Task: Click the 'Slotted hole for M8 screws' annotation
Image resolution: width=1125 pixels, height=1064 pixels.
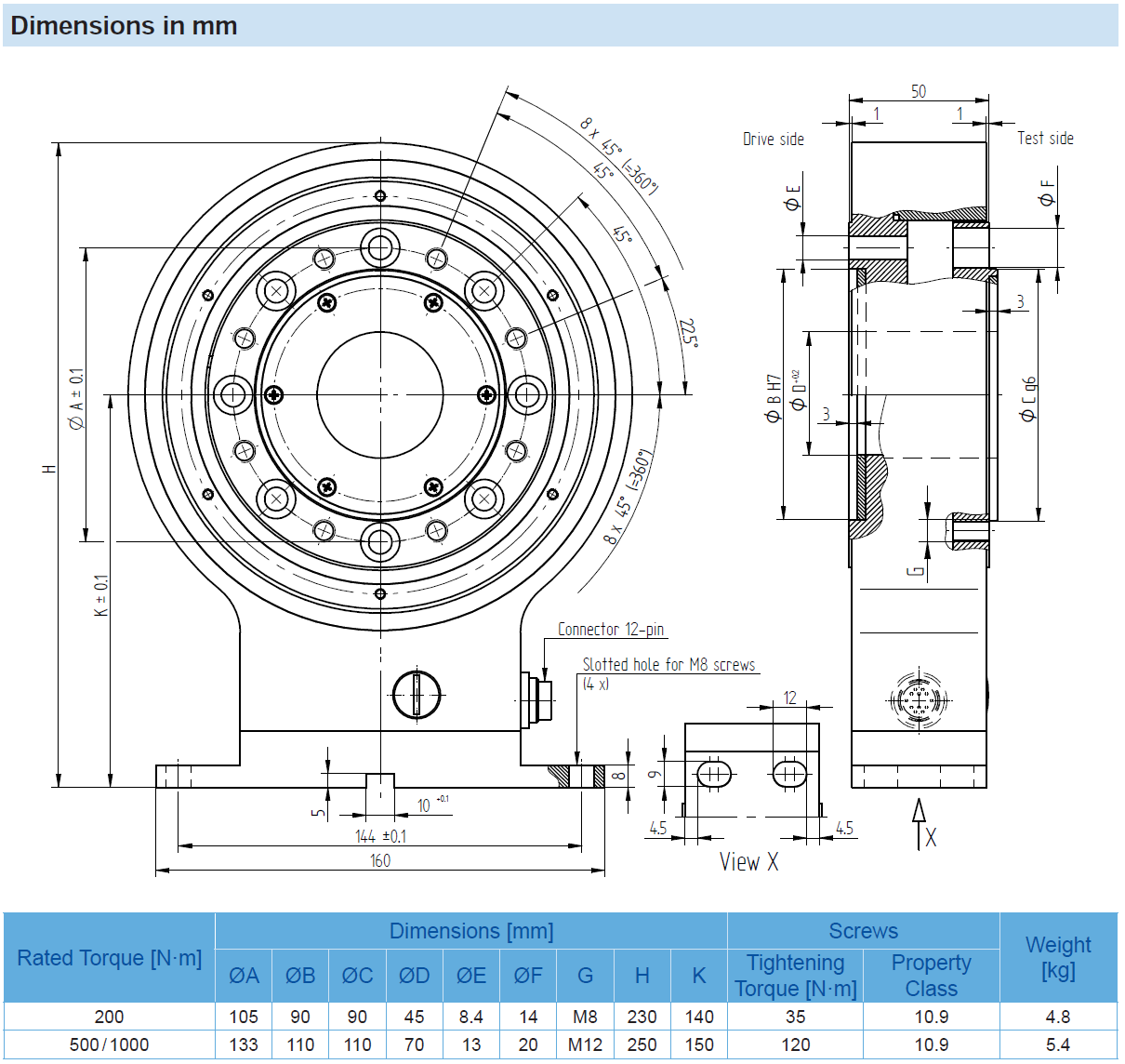Action: [668, 665]
